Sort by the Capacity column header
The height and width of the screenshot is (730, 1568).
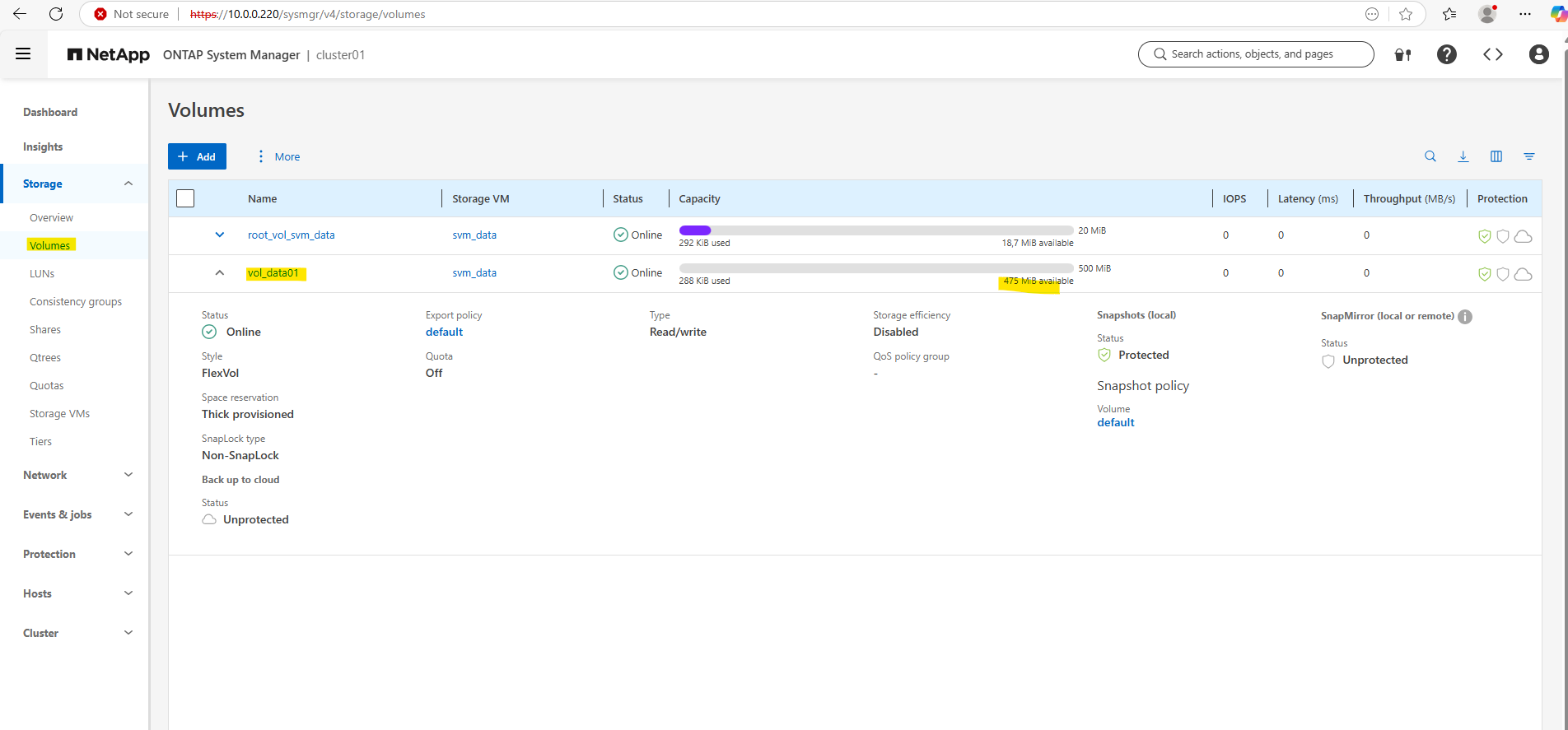[699, 198]
